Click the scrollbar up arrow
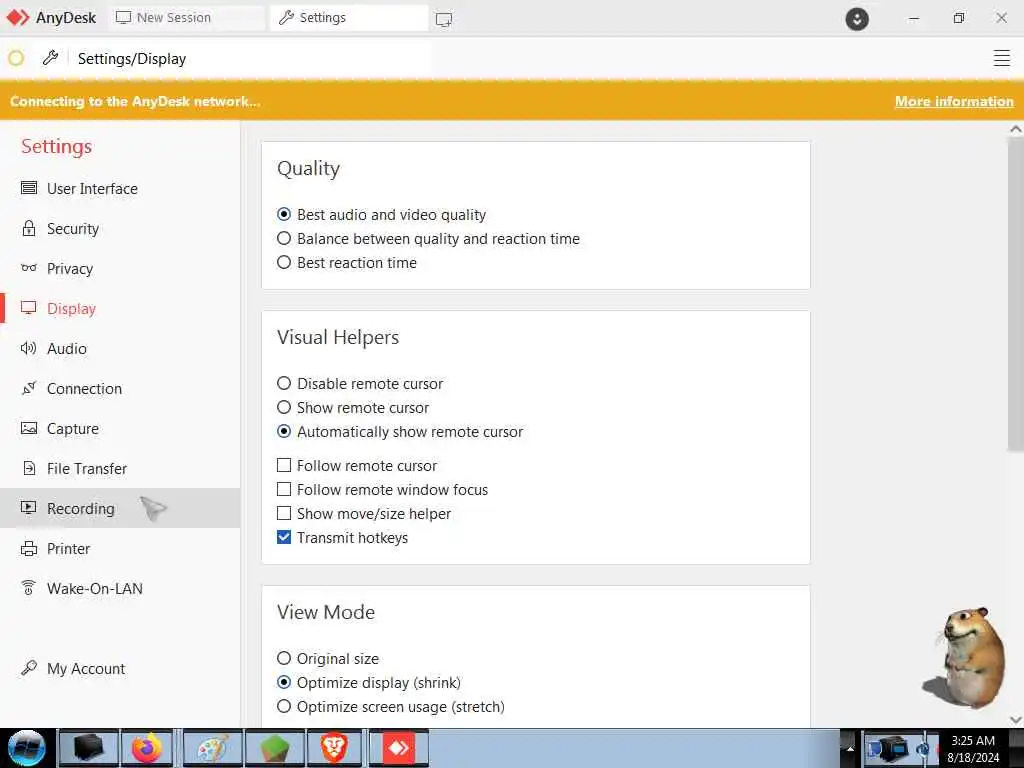Image resolution: width=1024 pixels, height=768 pixels. [x=1016, y=129]
